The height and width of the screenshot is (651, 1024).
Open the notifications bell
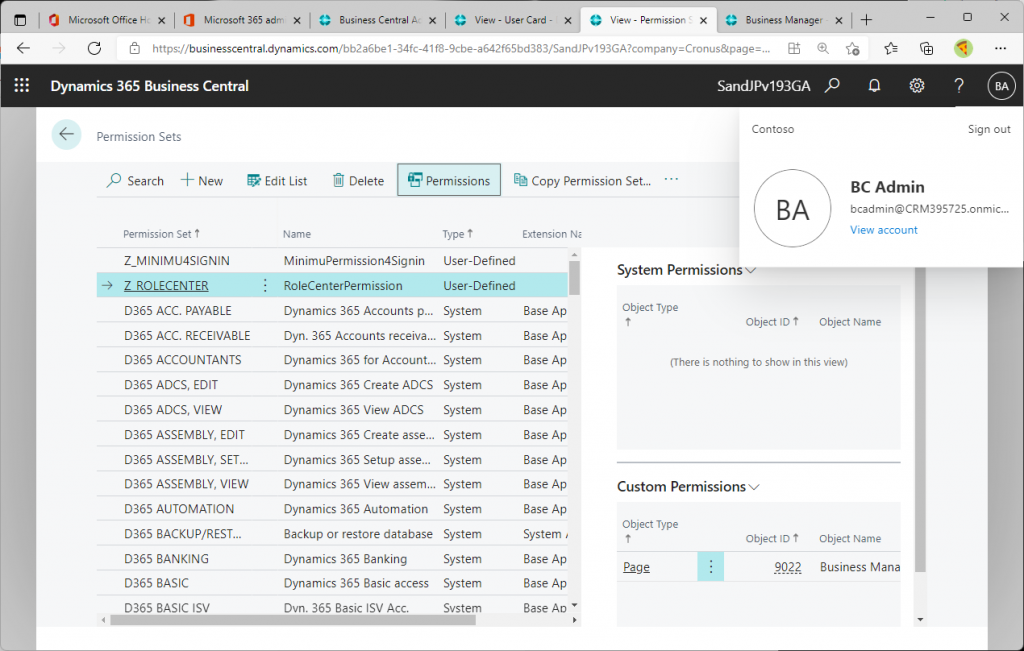tap(874, 86)
